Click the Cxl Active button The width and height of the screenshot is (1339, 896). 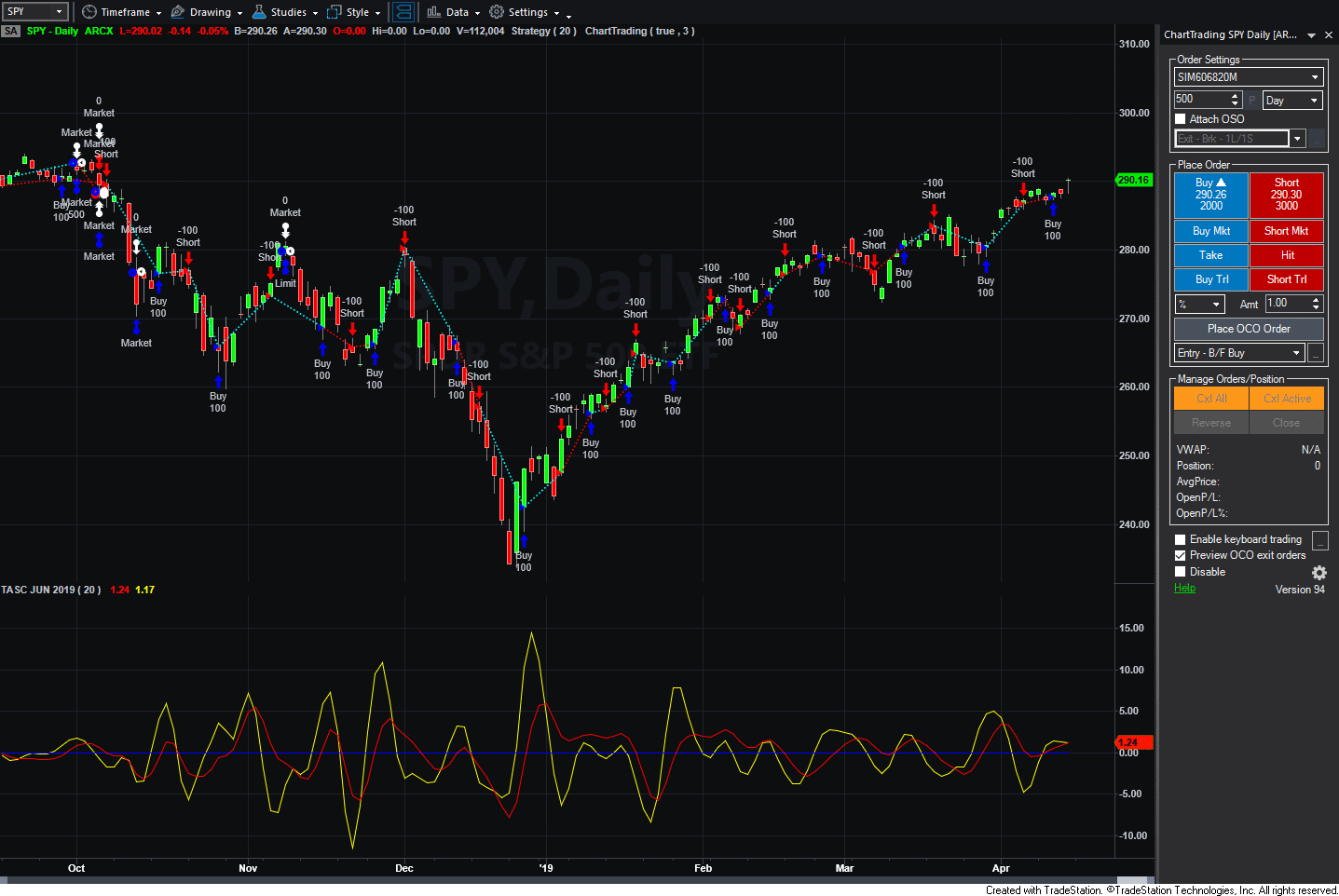1286,399
